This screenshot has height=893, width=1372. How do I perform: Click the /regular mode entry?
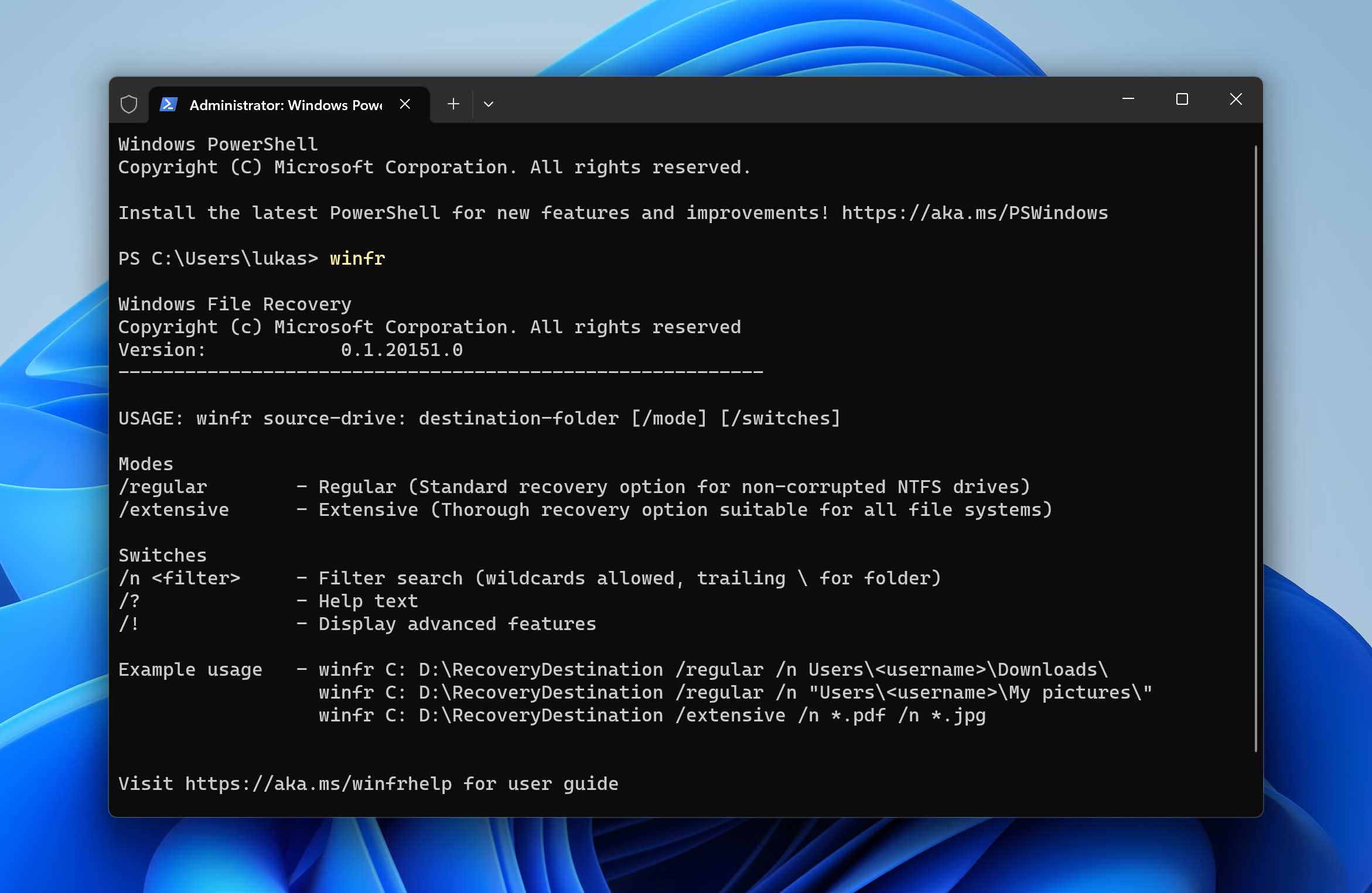coord(163,487)
